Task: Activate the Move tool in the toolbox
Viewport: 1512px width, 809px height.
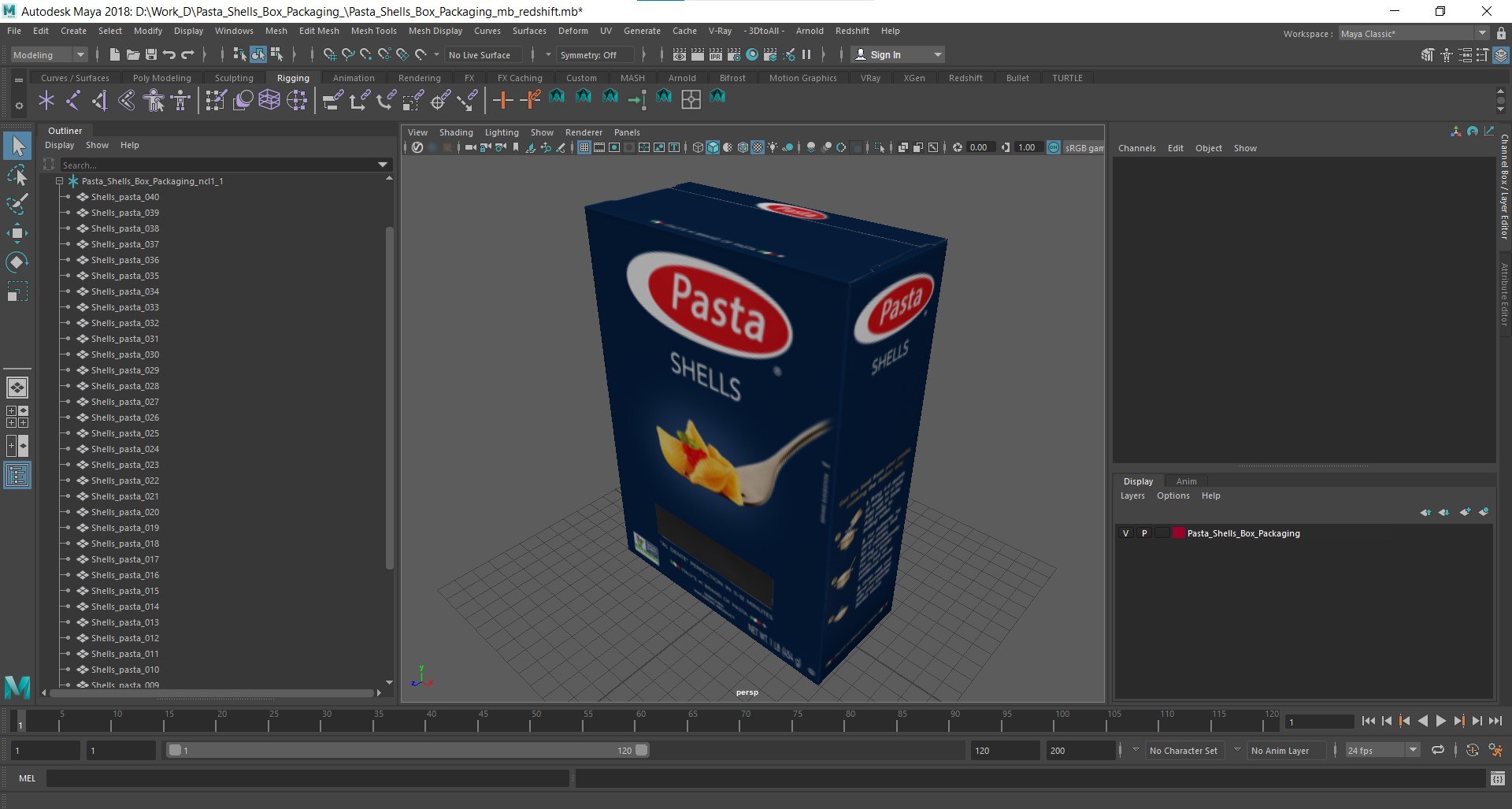Action: point(17,233)
